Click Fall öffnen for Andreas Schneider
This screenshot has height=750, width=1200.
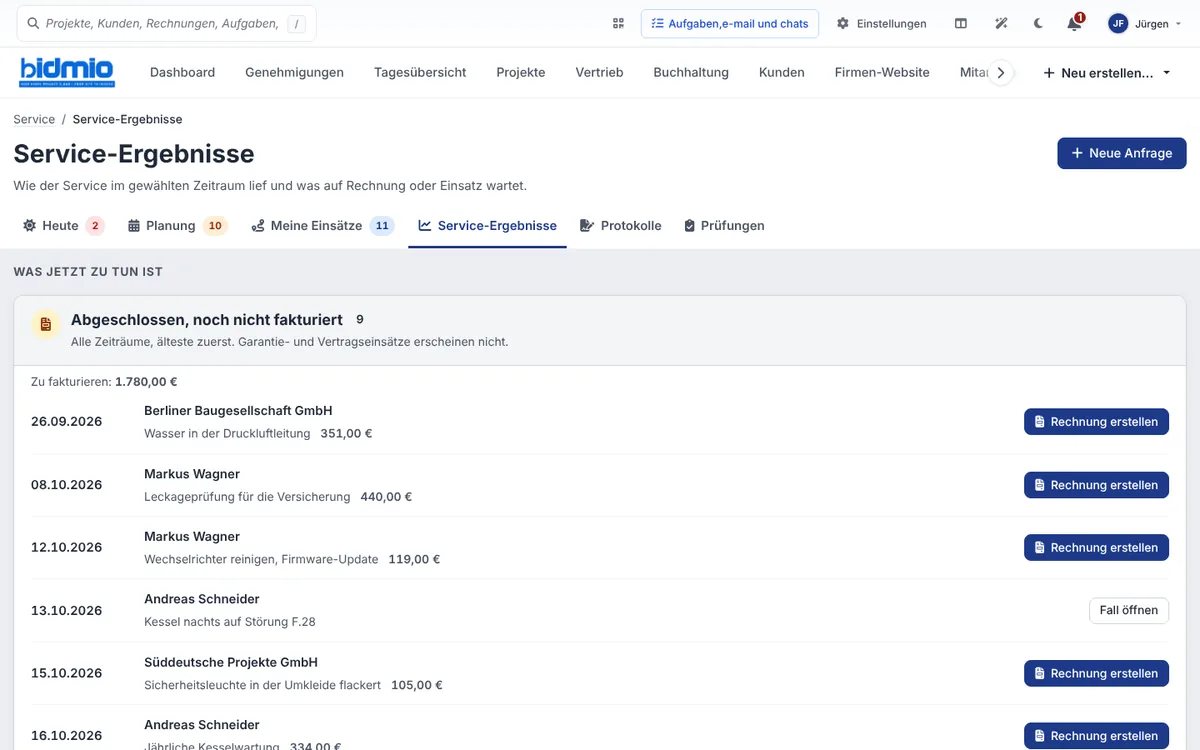(x=1128, y=610)
